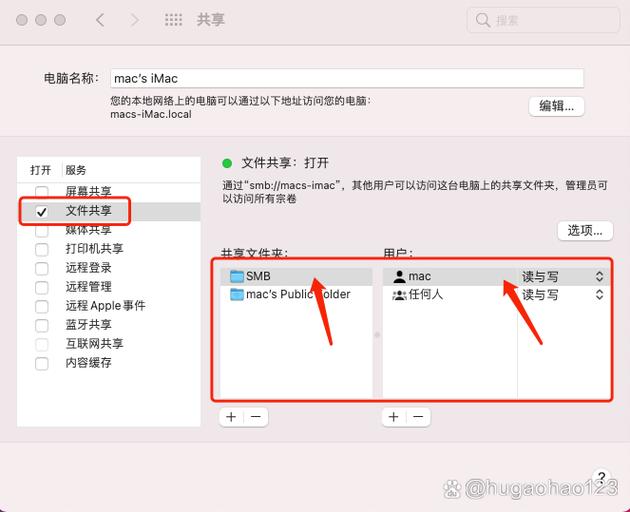Add a shared folder with plus
This screenshot has height=512, width=630.
coord(231,417)
